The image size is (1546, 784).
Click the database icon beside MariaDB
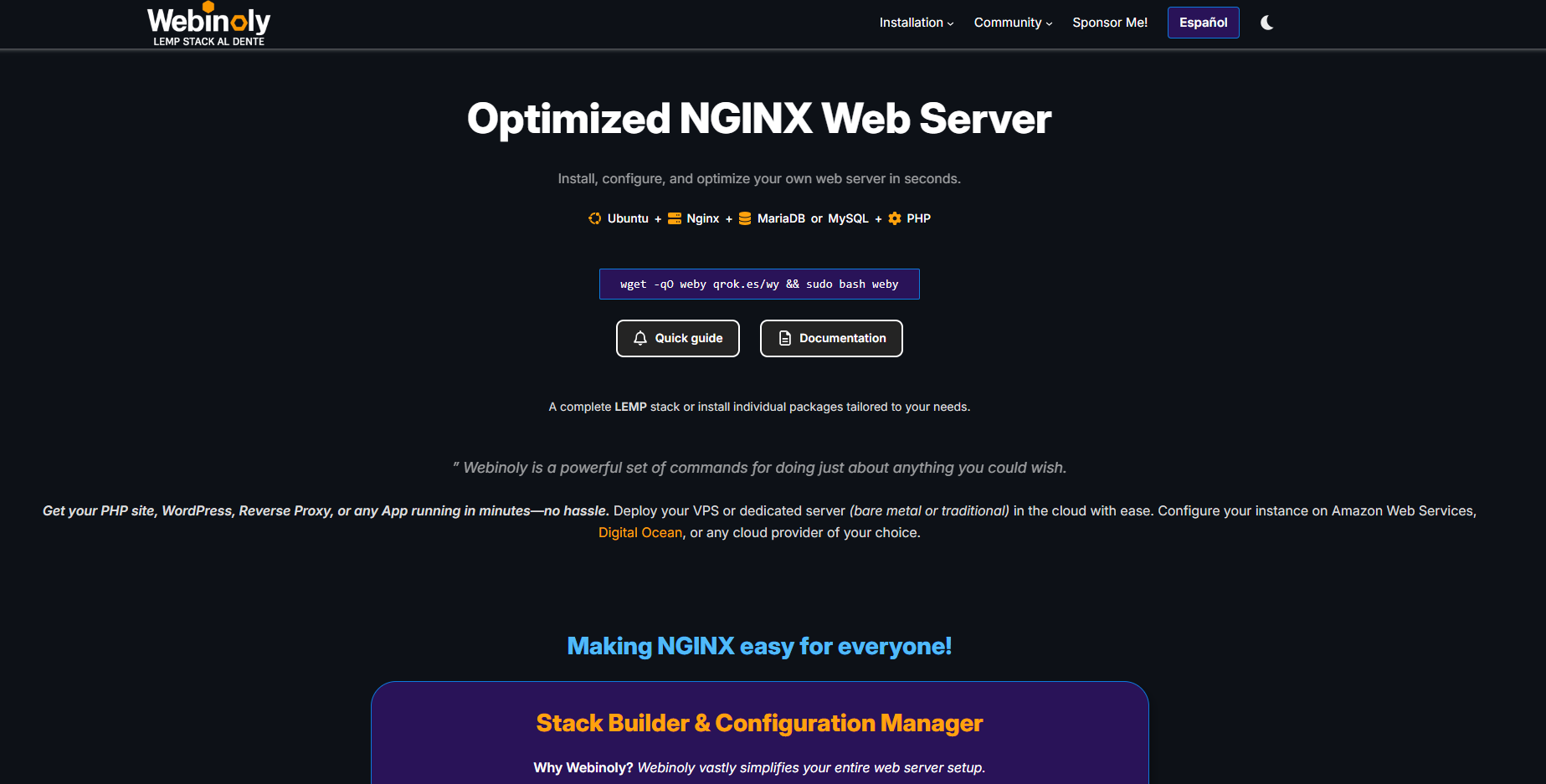pos(745,218)
